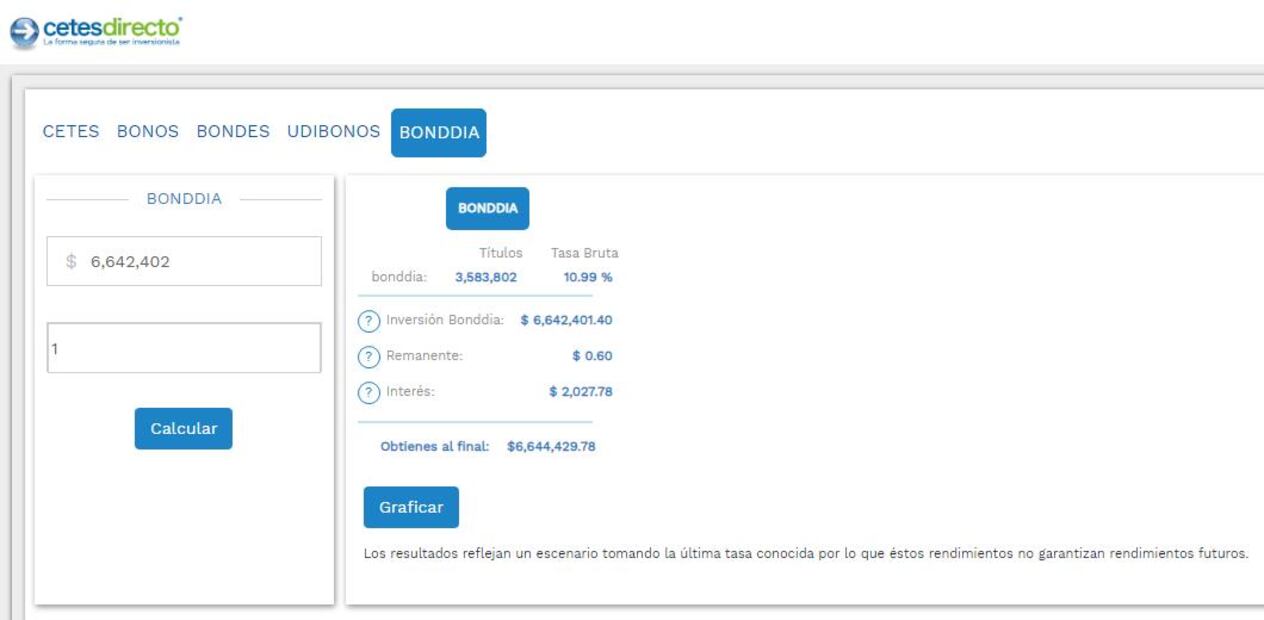The height and width of the screenshot is (620, 1264).
Task: Click the cetesdirecto logo
Action: (x=97, y=31)
